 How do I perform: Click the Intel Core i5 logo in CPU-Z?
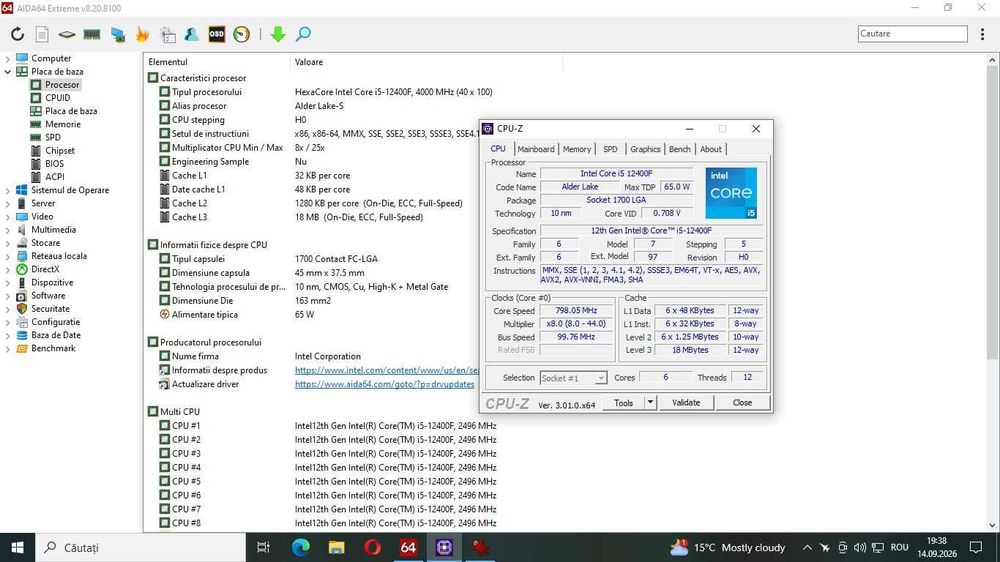731,193
